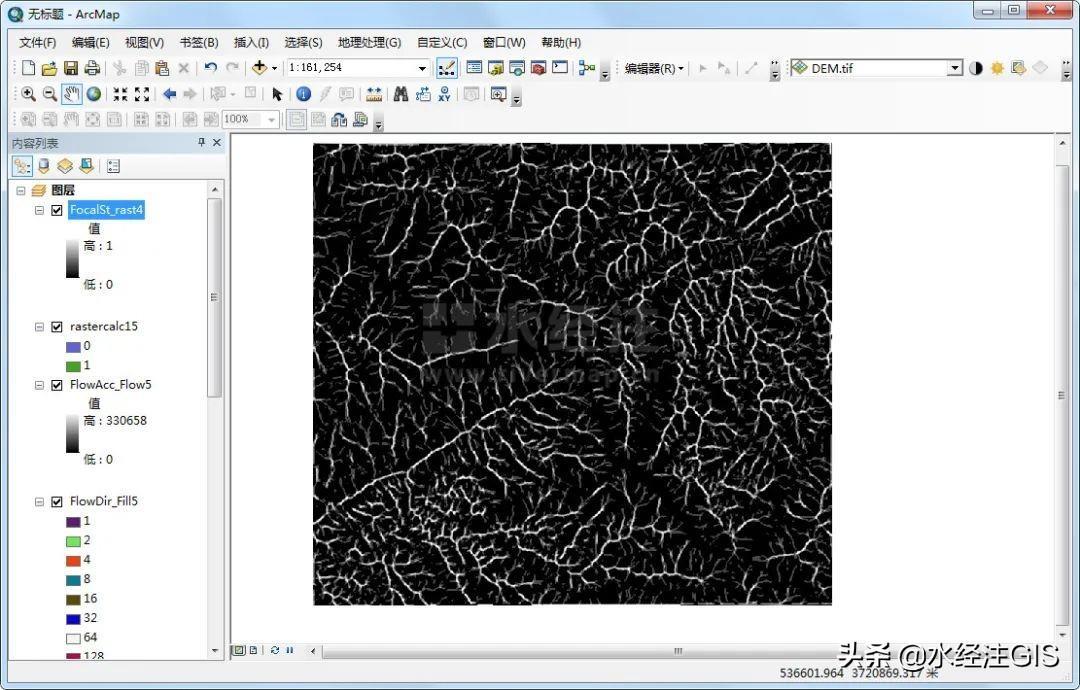Click the Add Data button

[x=259, y=68]
